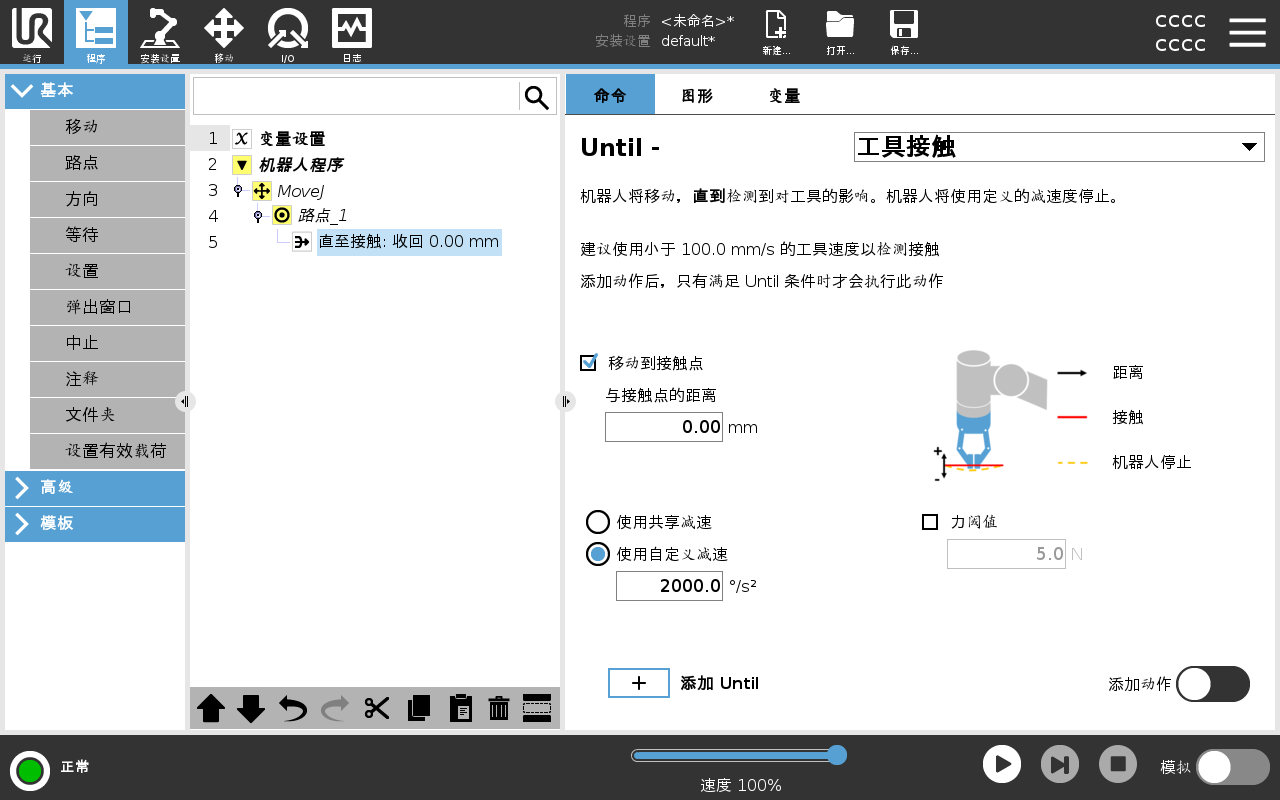The width and height of the screenshot is (1280, 800).
Task: Switch to the 变量 tab
Action: click(x=784, y=96)
